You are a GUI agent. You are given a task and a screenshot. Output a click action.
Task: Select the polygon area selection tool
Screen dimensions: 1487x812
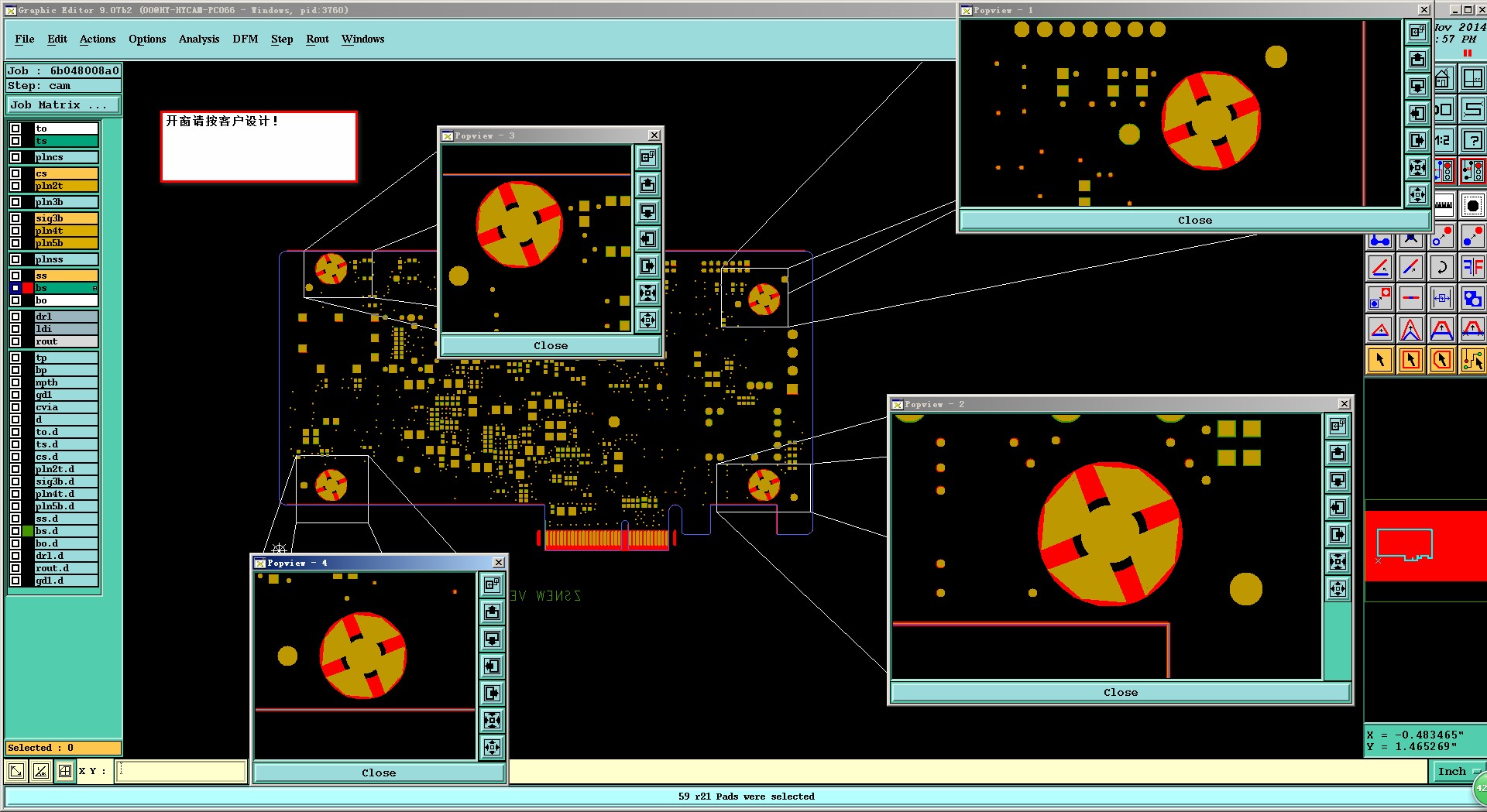[x=1441, y=360]
